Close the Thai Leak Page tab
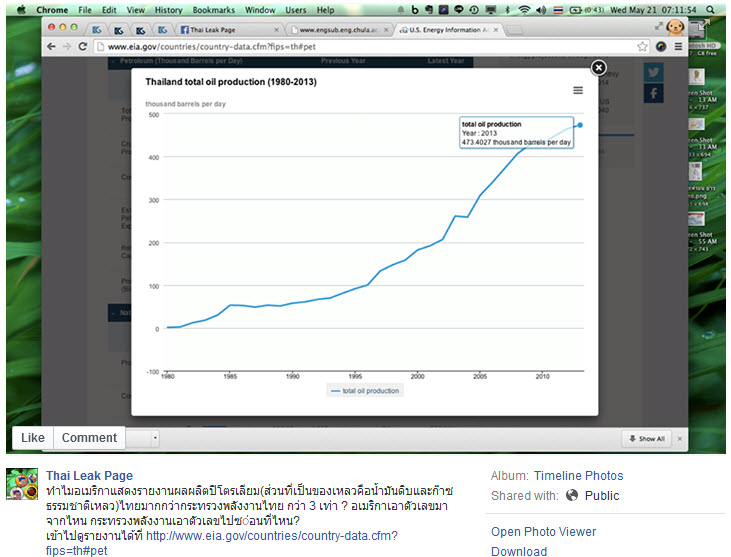This screenshot has width=731, height=557. [x=276, y=30]
